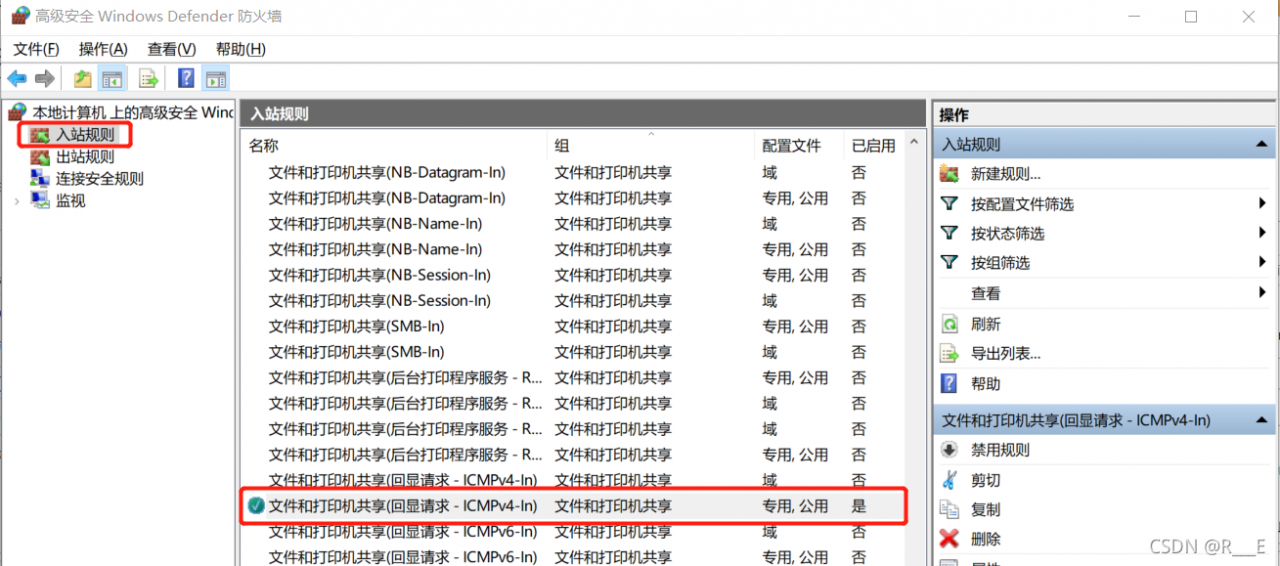Screen dimensions: 1280x566
Task: Click the 是 cell of ICMPv4-In rule
Action: point(859,506)
